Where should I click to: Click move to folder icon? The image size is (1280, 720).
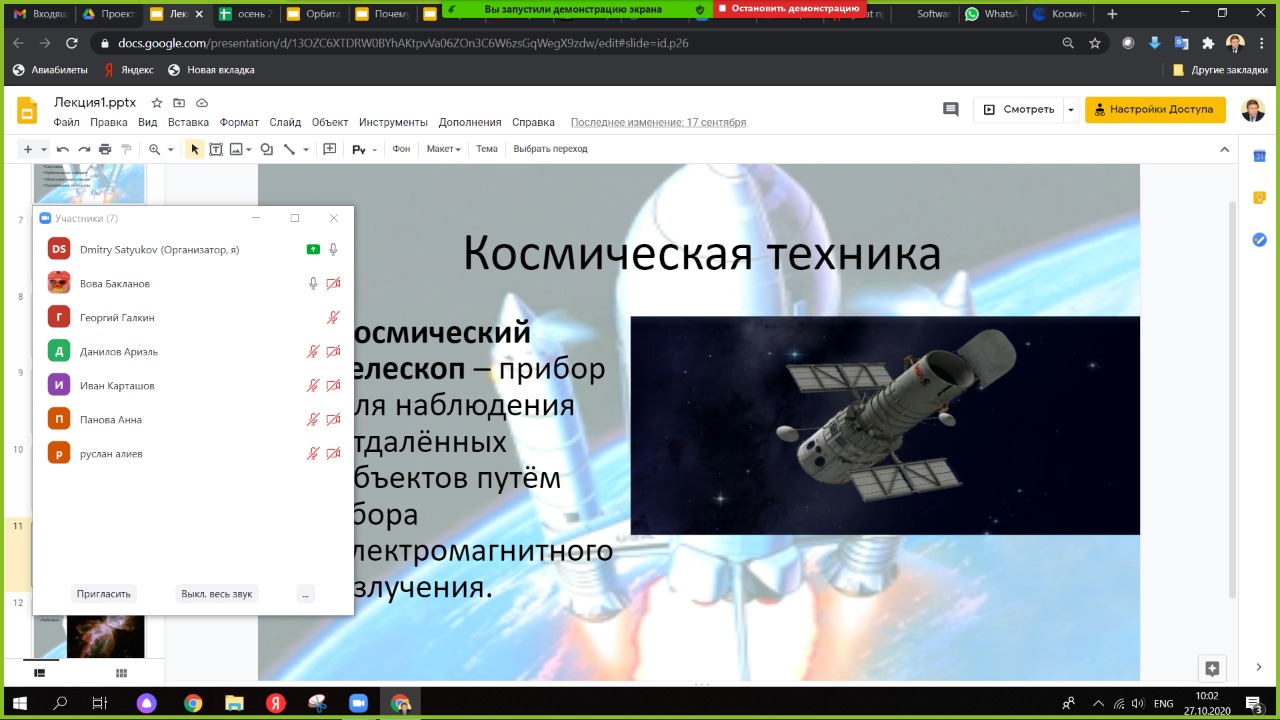coord(179,103)
